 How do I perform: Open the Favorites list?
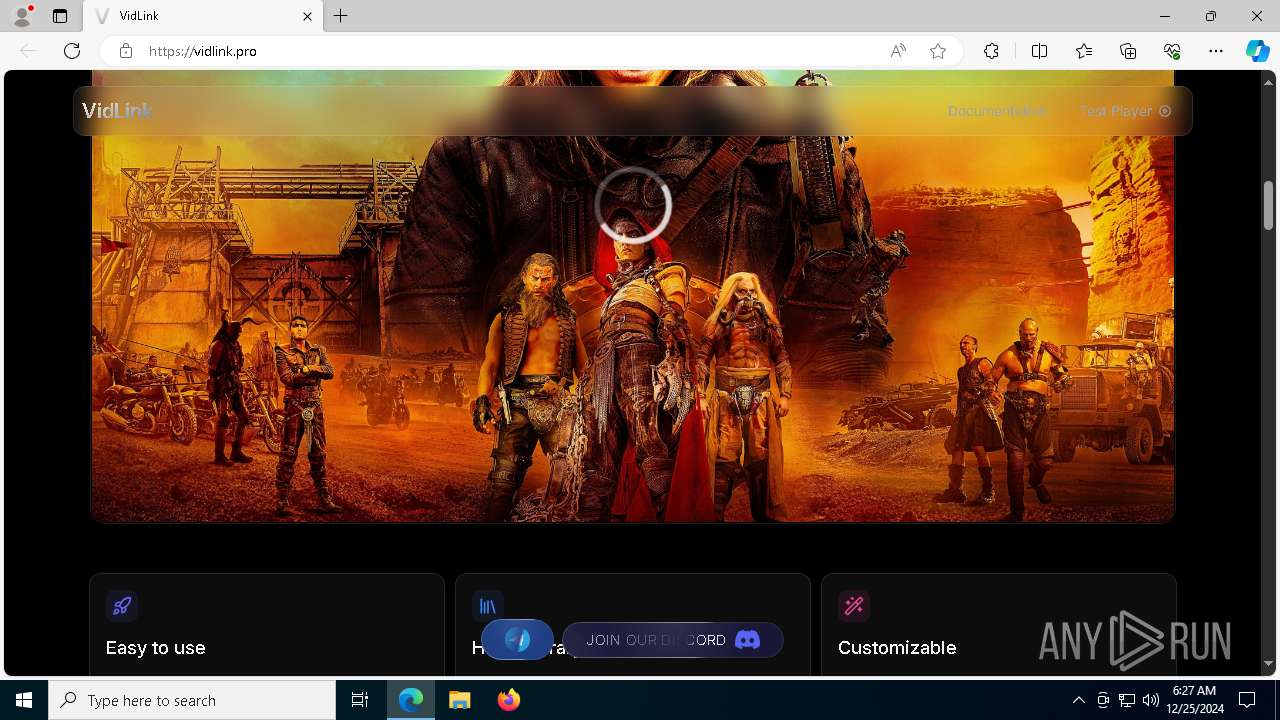(x=1084, y=51)
